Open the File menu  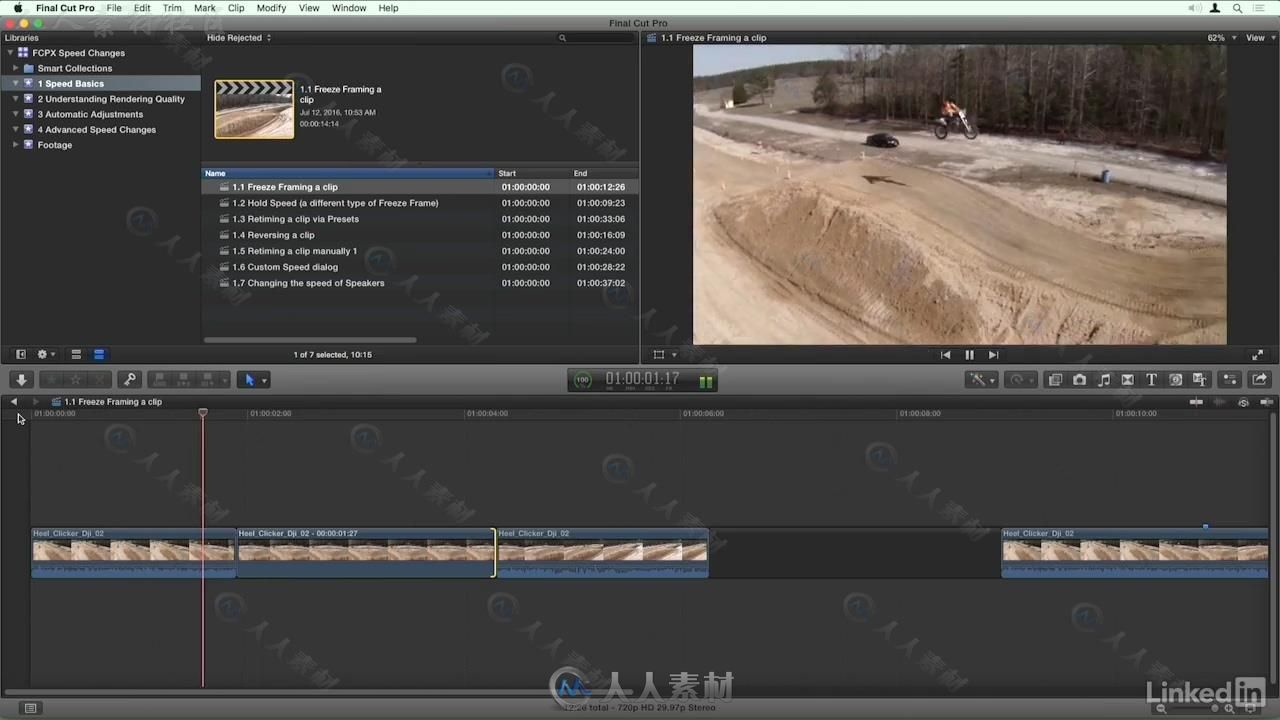114,8
